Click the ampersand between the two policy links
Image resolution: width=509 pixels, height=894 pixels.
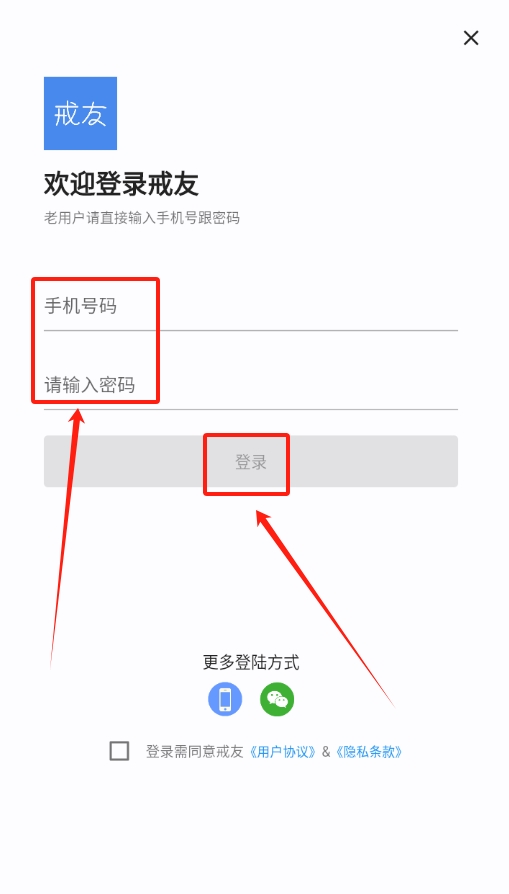pos(325,751)
